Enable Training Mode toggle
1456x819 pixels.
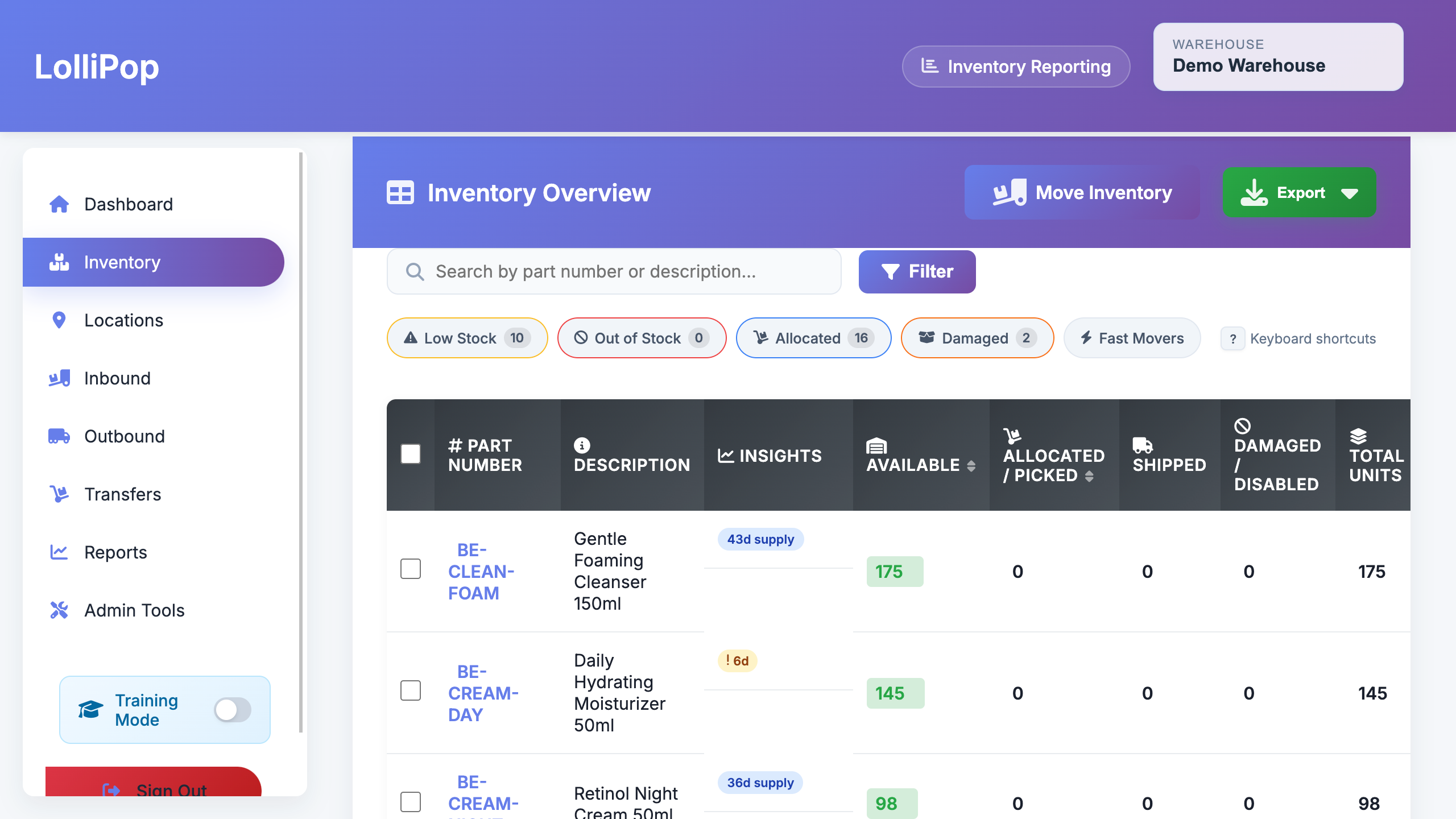point(233,710)
